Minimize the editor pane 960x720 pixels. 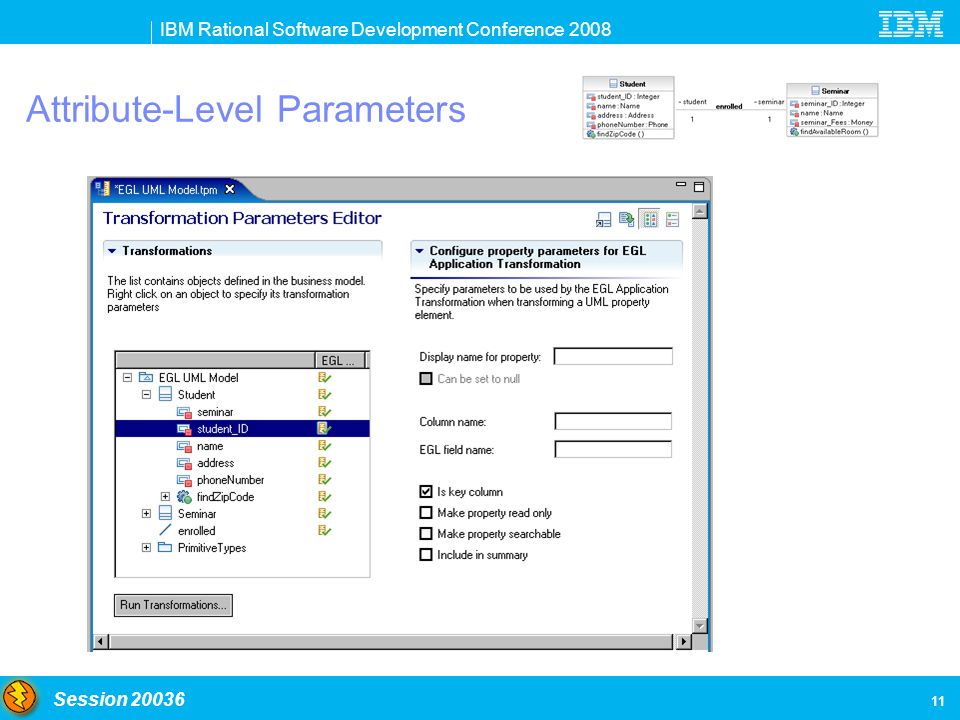(x=681, y=184)
